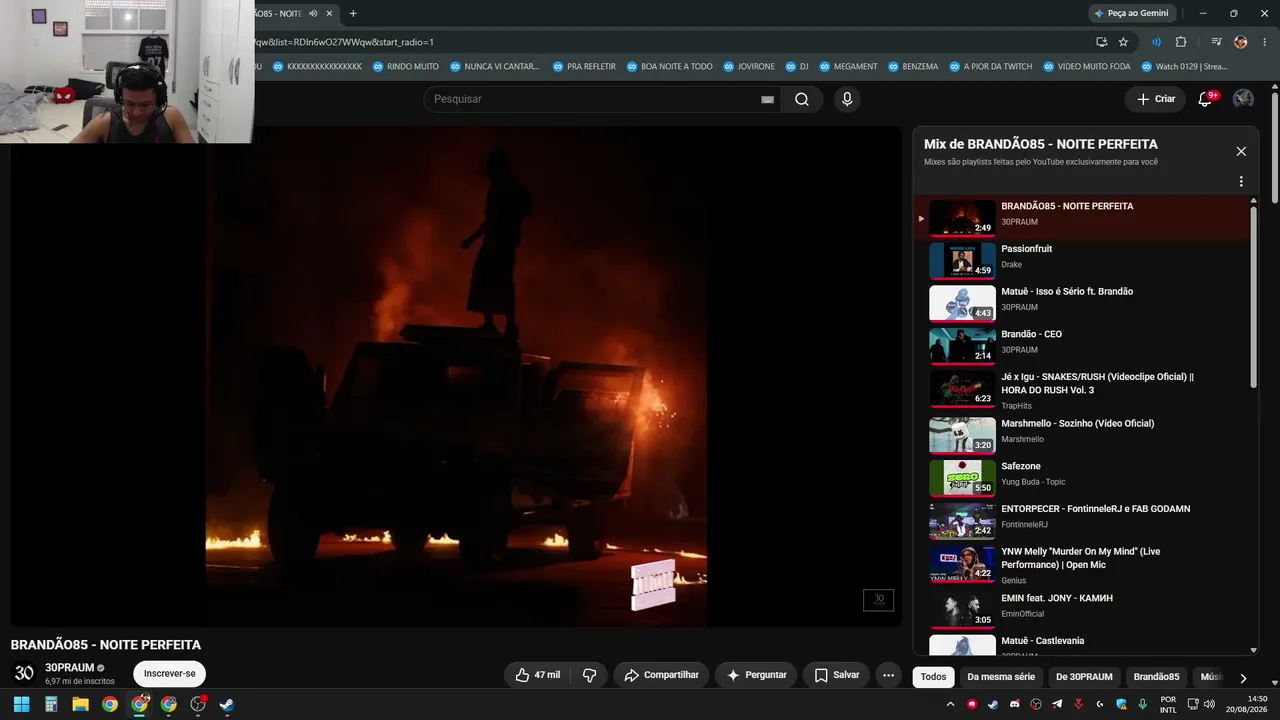
Task: Open Telegram from the system tray
Action: coord(1057,704)
